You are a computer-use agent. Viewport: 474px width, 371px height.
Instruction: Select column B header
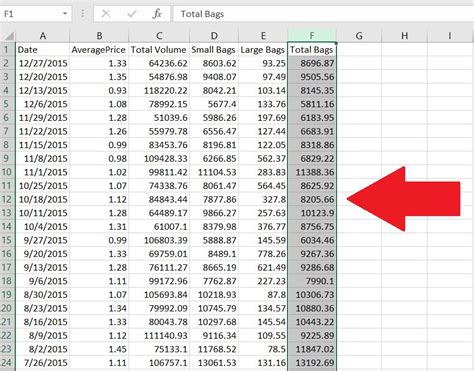(x=99, y=36)
